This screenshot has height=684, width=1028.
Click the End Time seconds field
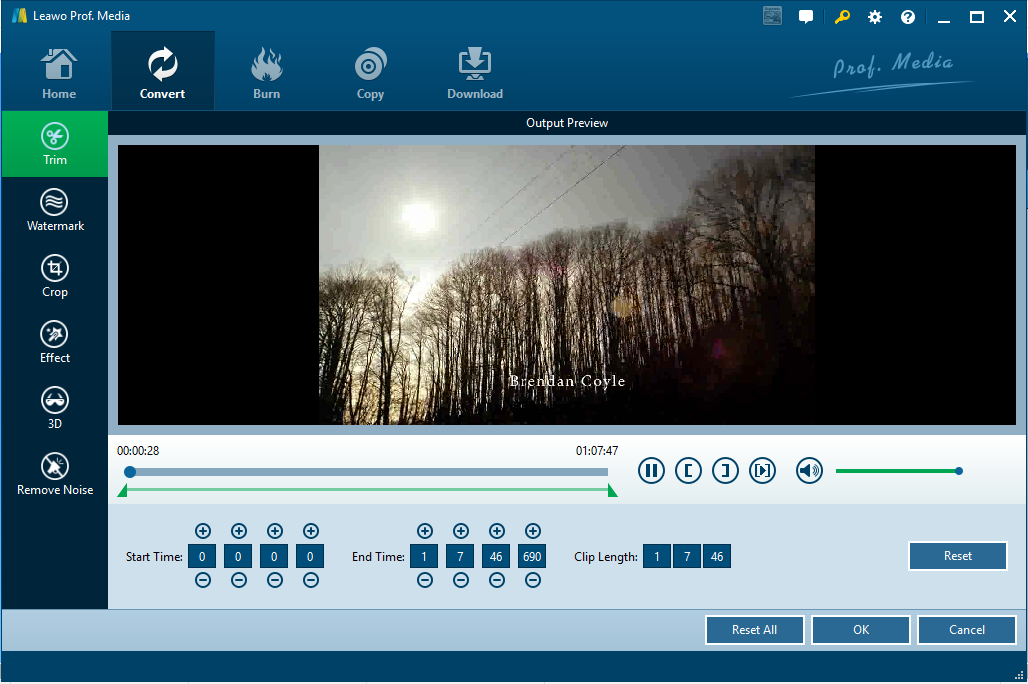497,556
